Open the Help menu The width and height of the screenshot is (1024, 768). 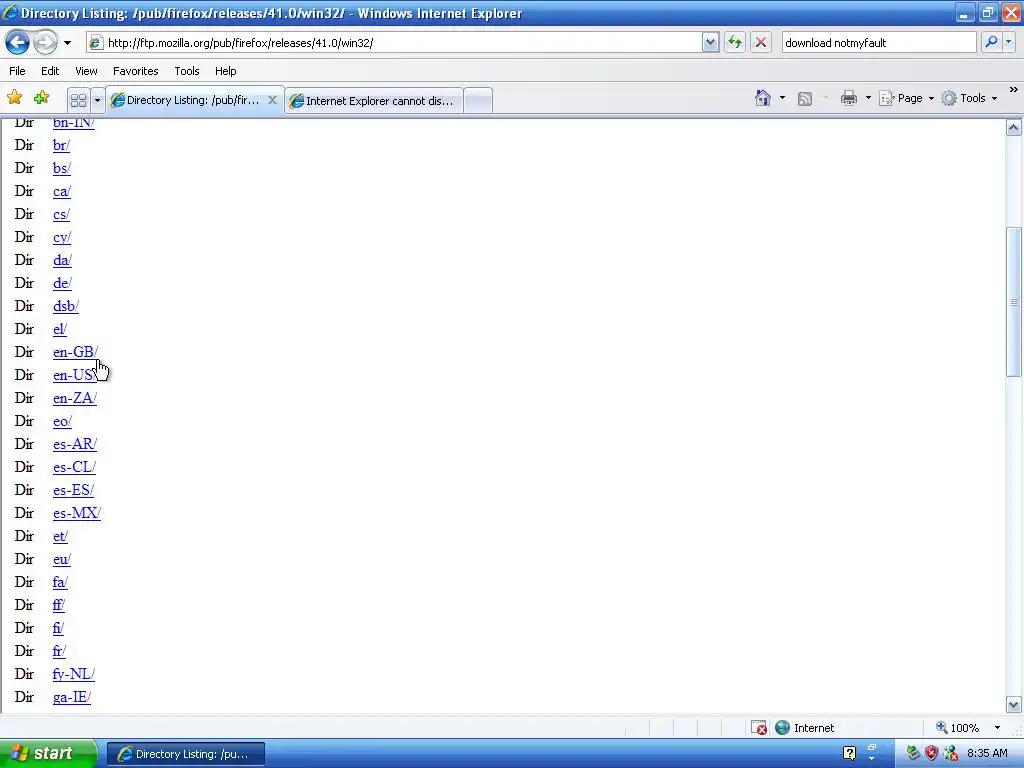pos(225,71)
